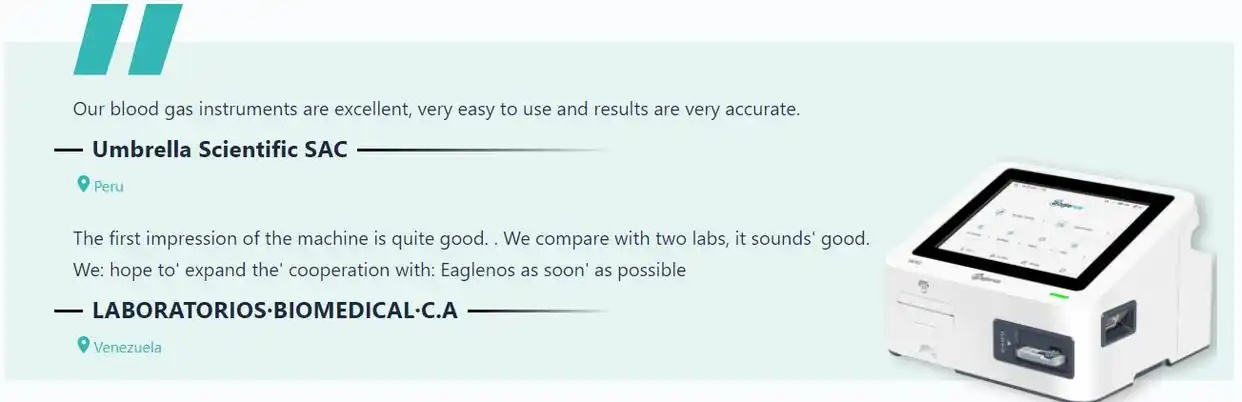Click the paper printer slot on analyzer

pyautogui.click(x=923, y=310)
